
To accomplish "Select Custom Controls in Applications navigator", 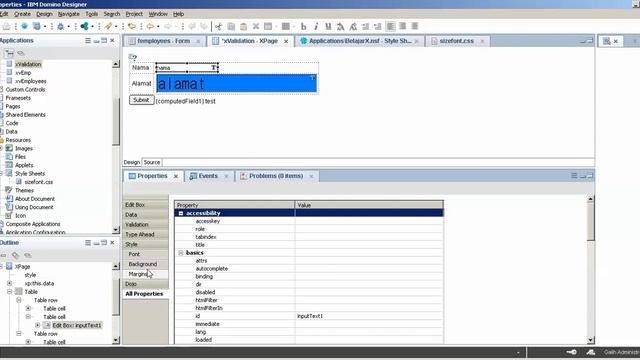I will 25,89.
